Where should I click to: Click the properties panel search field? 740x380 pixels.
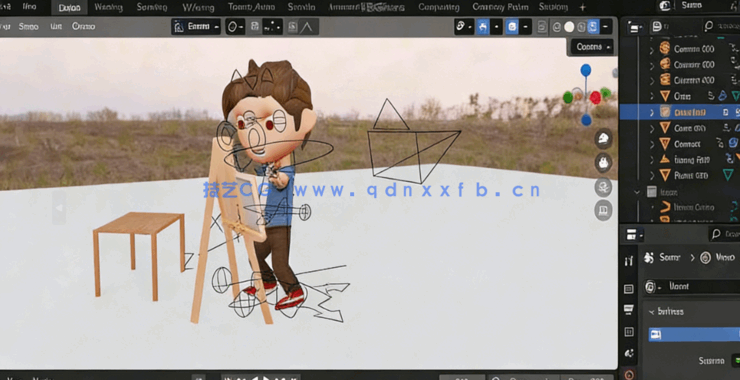pyautogui.click(x=724, y=234)
